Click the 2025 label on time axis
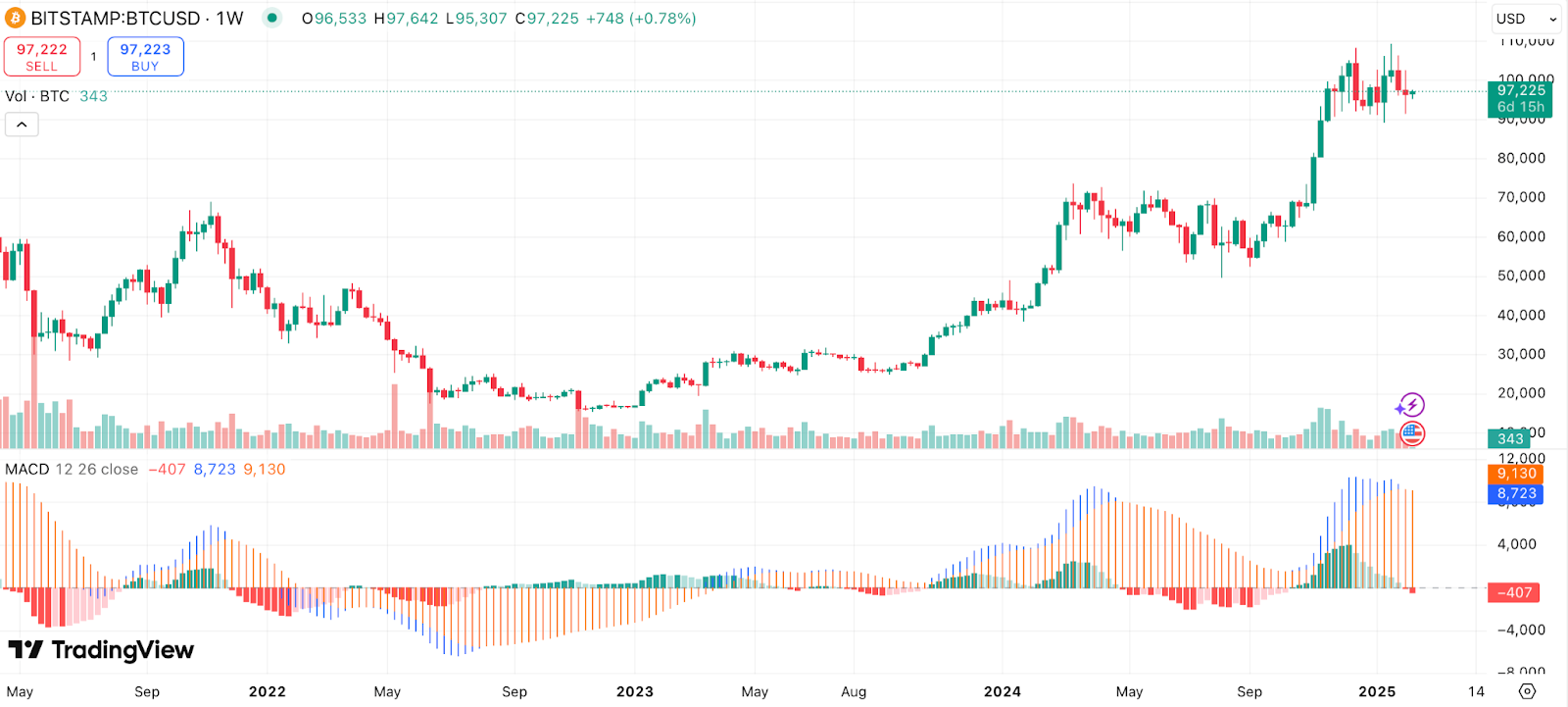 click(x=1377, y=691)
